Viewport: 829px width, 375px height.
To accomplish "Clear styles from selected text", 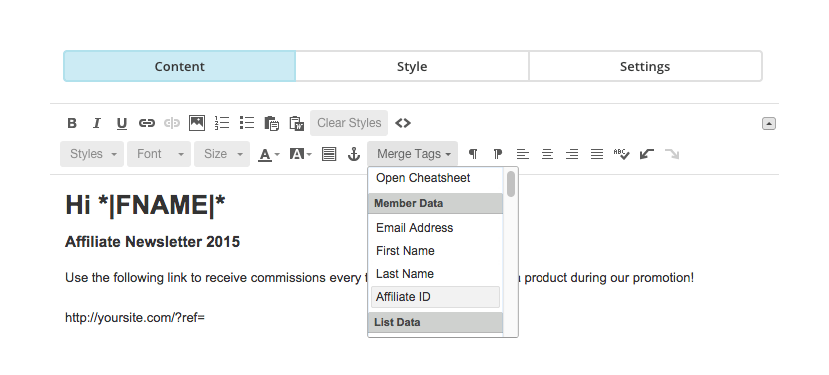I will click(349, 123).
